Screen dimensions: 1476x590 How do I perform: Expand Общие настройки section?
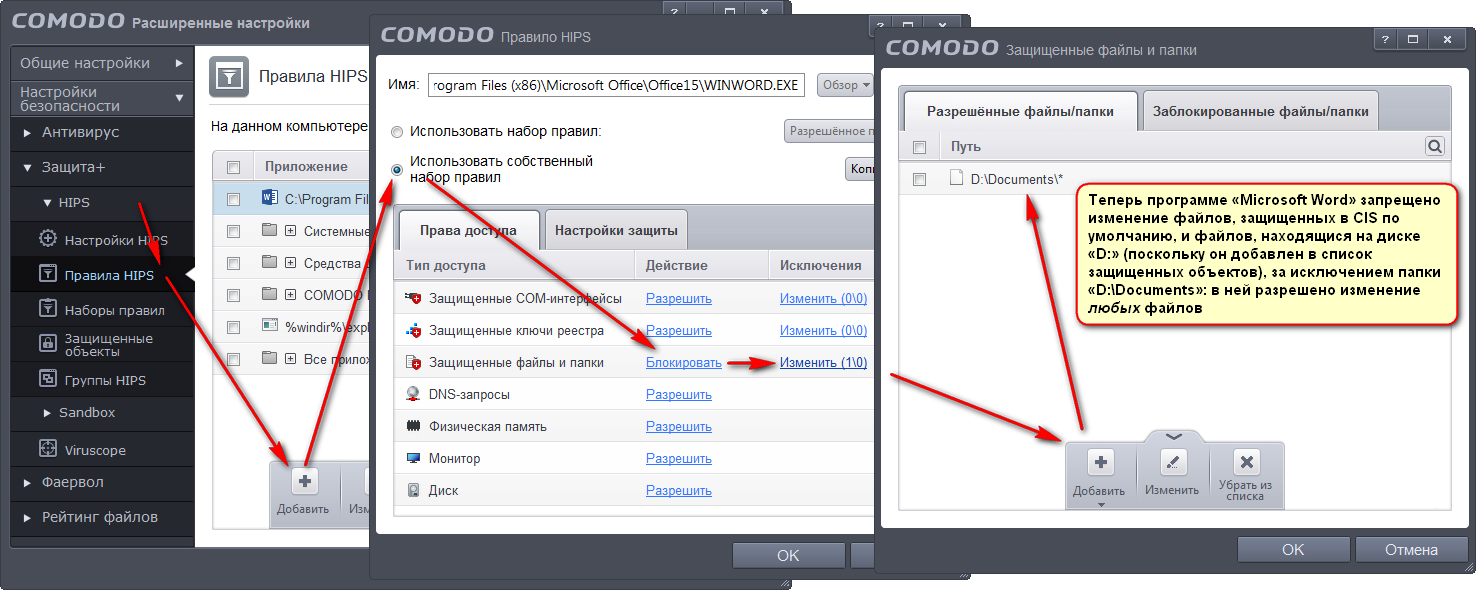[102, 63]
